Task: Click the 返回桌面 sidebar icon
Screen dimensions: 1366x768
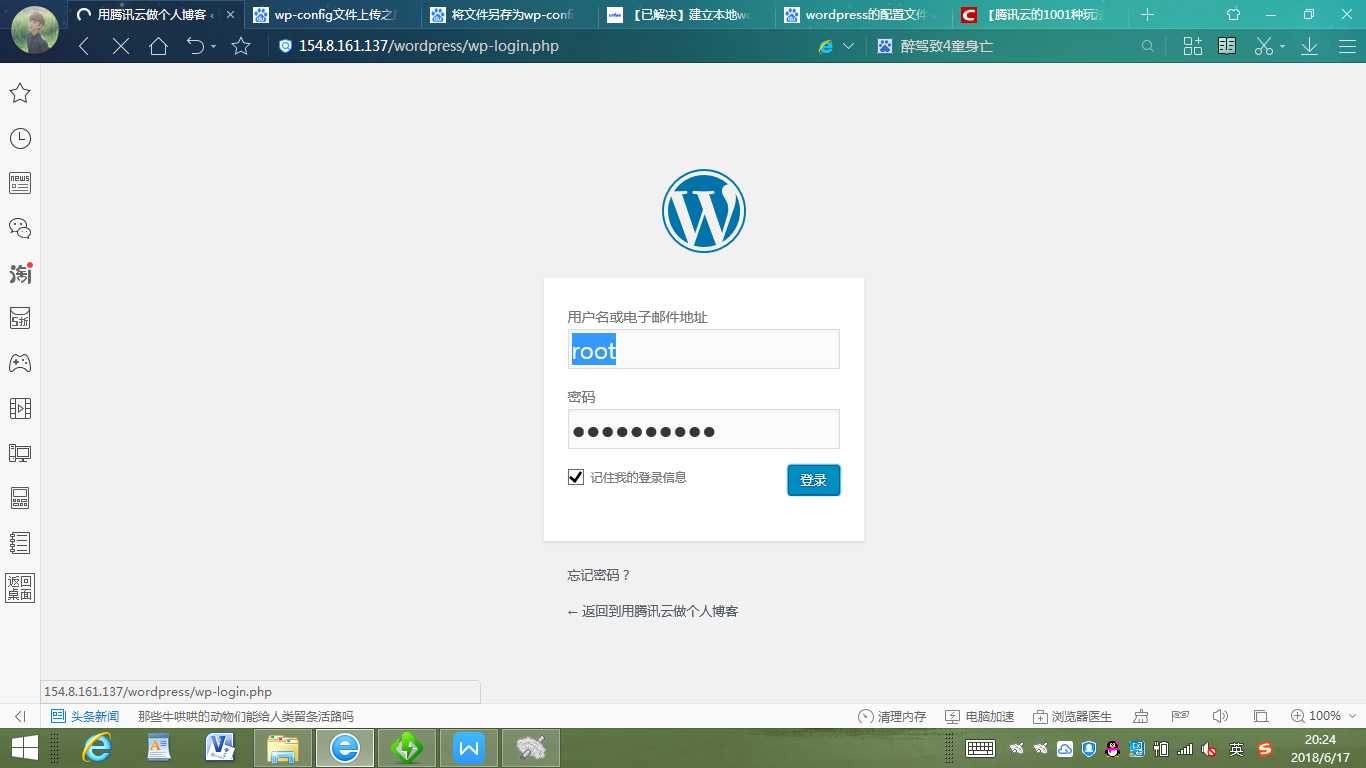Action: [x=20, y=588]
